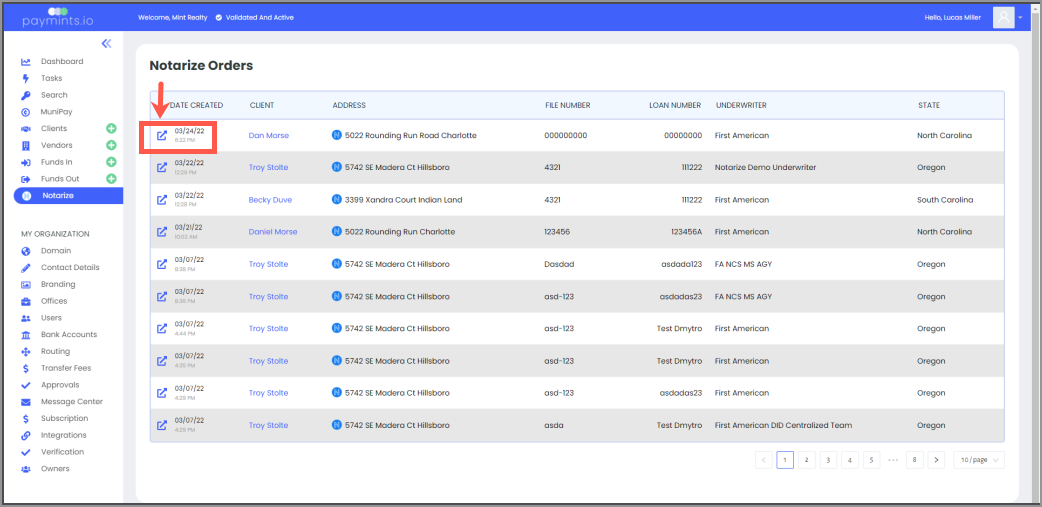This screenshot has width=1042, height=507.
Task: Open the Becky Duve order link icon
Action: (161, 199)
